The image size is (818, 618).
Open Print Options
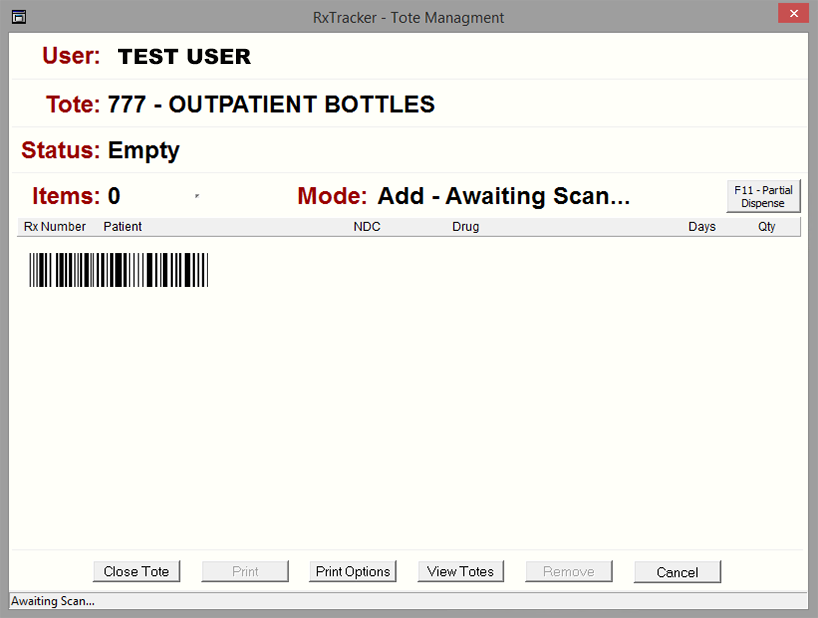coord(353,571)
